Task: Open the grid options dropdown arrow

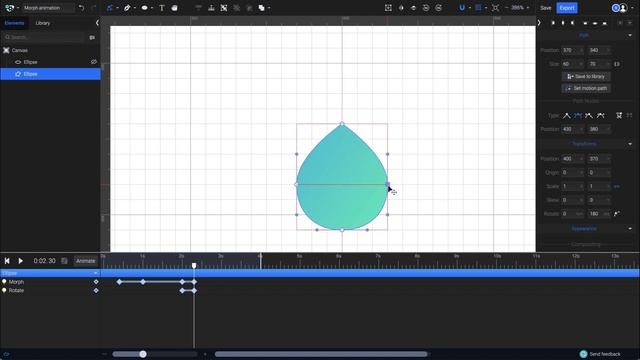Action: tap(486, 8)
